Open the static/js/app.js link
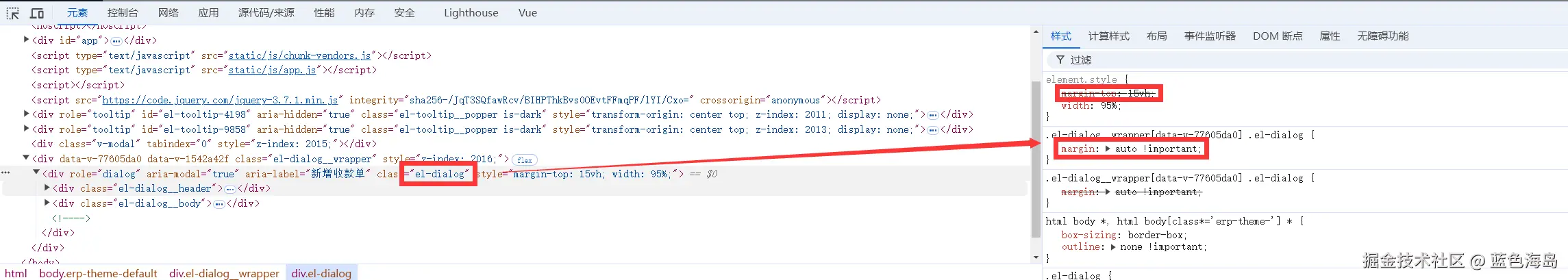The image size is (1568, 280). coord(272,70)
